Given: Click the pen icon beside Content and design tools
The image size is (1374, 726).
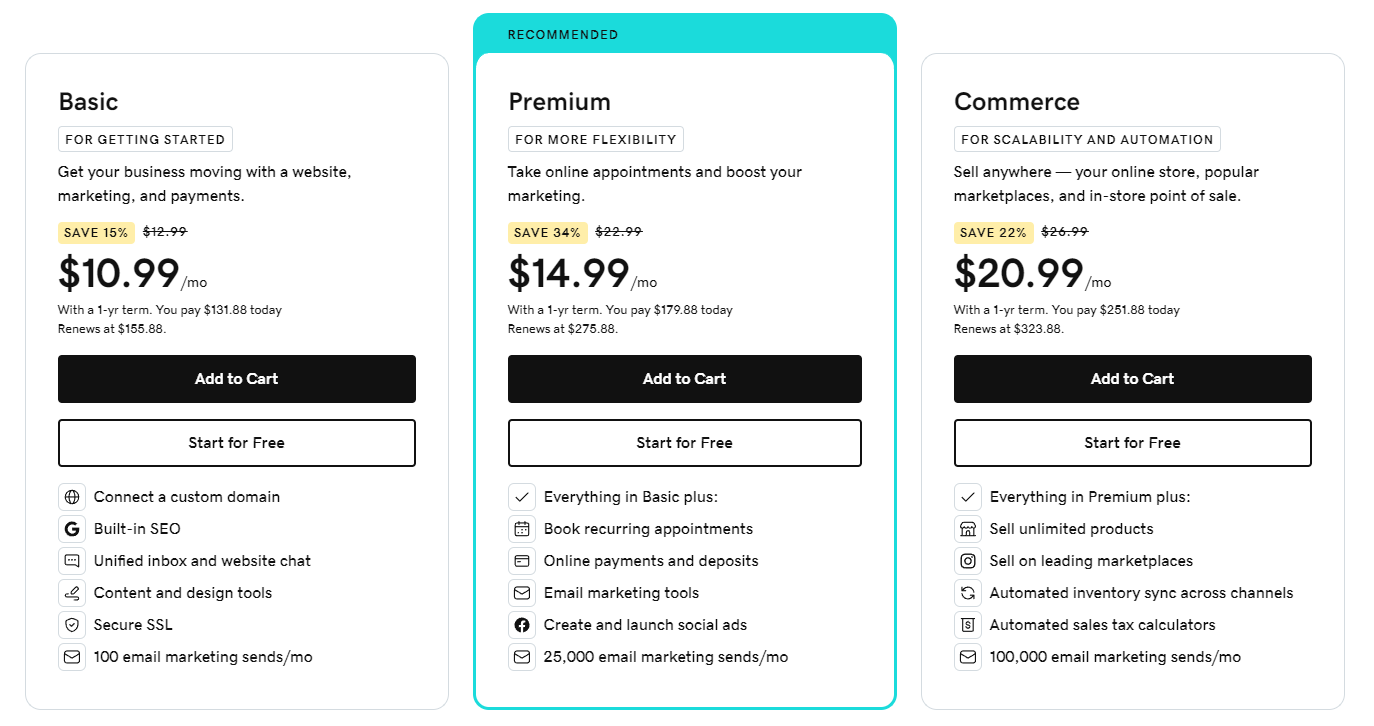Looking at the screenshot, I should [x=71, y=593].
